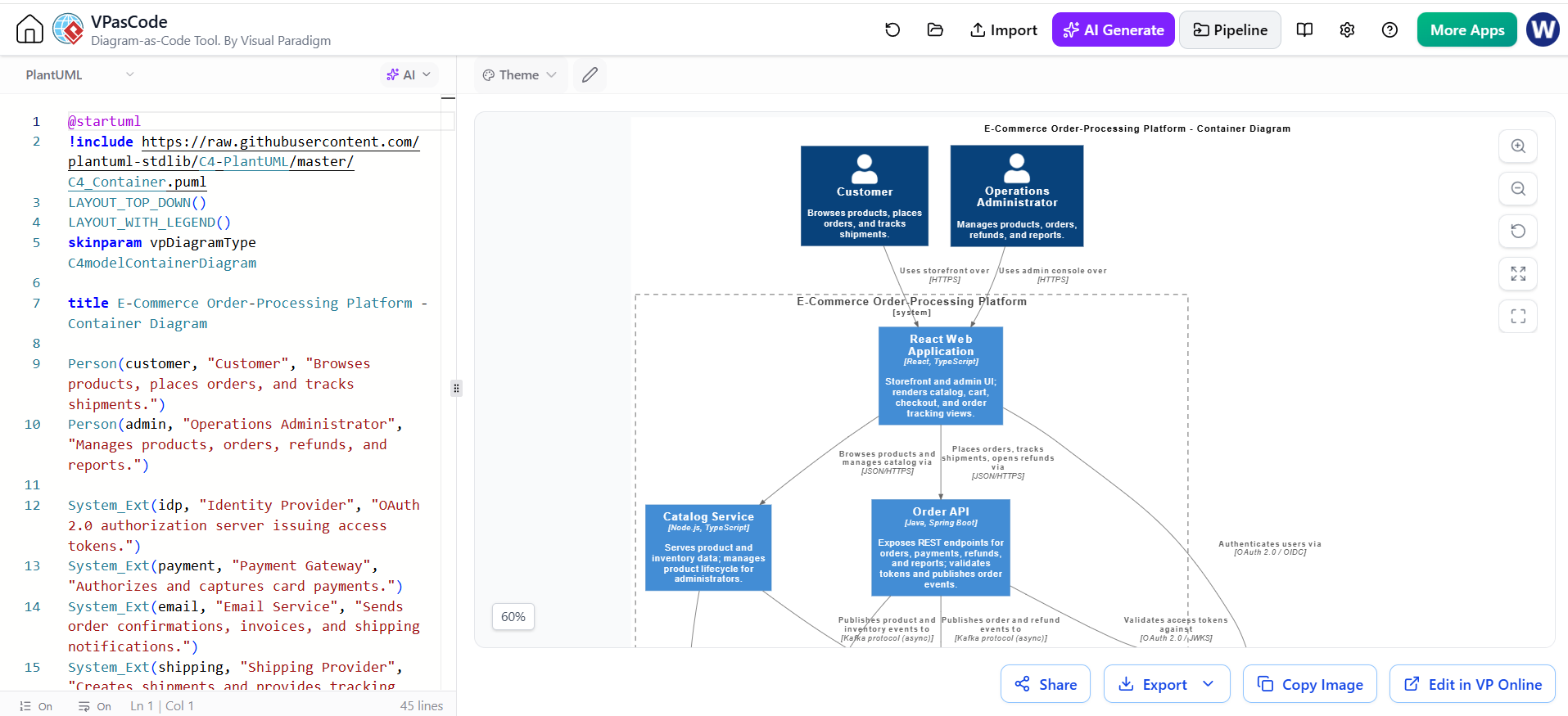Enter fullscreen diagram preview mode
This screenshot has width=1568, height=716.
(1518, 317)
